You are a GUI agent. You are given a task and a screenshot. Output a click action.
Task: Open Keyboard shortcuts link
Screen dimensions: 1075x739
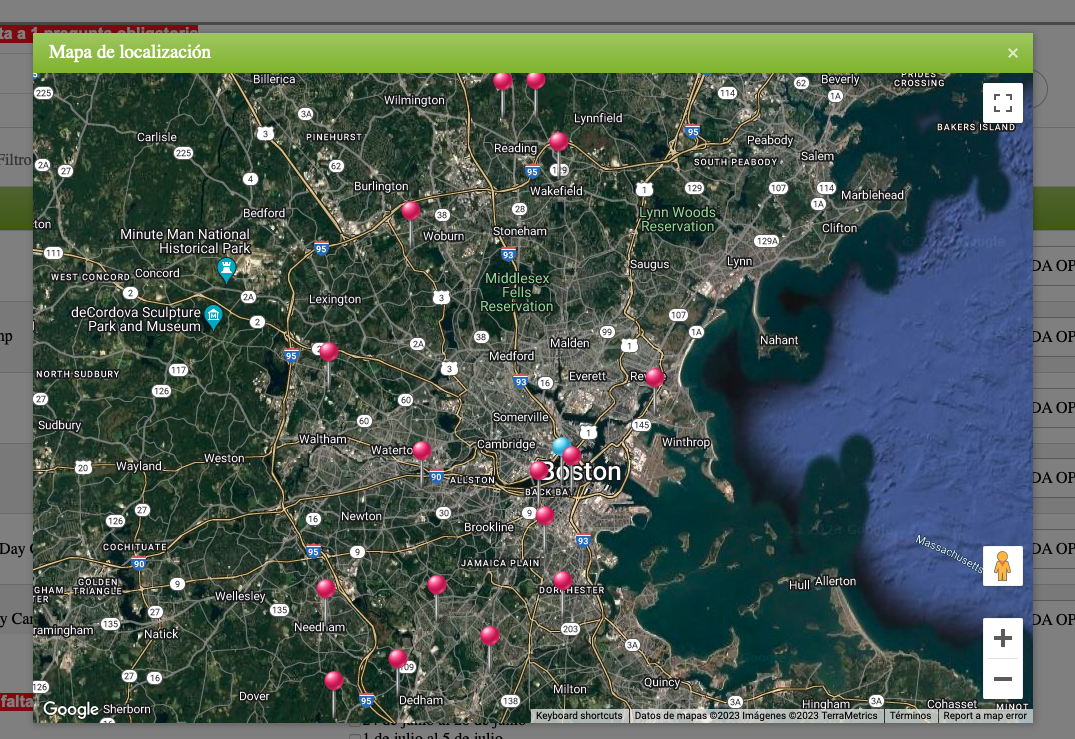[x=579, y=716]
